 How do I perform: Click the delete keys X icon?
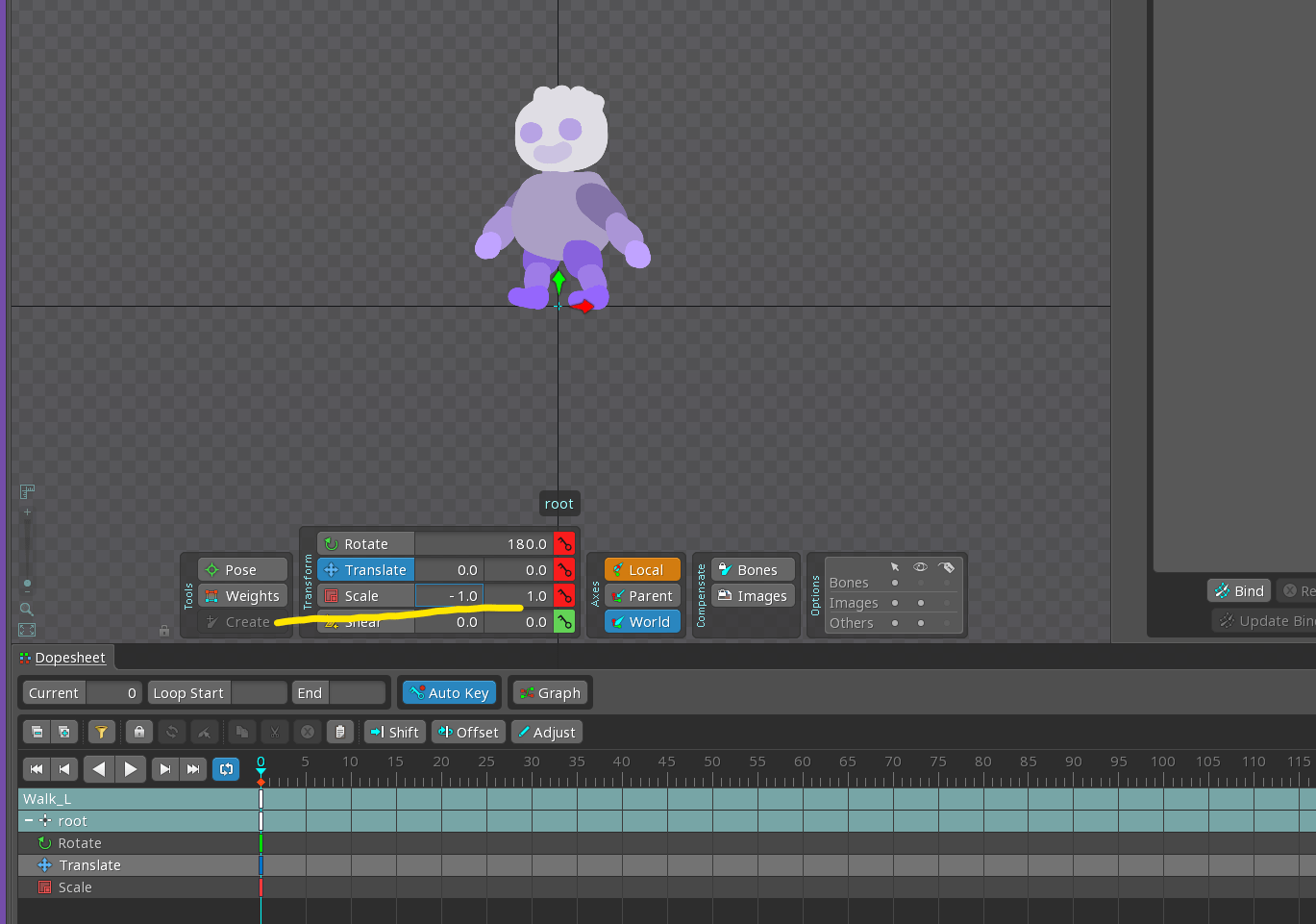[x=308, y=732]
